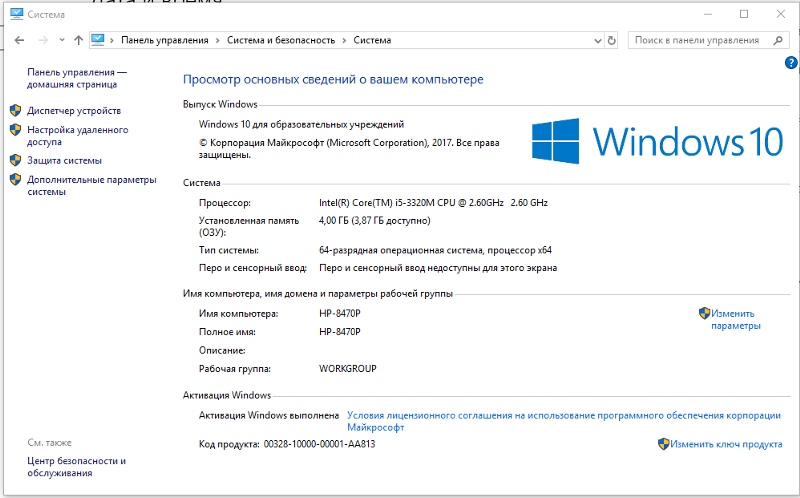The height and width of the screenshot is (498, 800).
Task: Select the 'Система' breadcrumb
Action: pyautogui.click(x=372, y=40)
